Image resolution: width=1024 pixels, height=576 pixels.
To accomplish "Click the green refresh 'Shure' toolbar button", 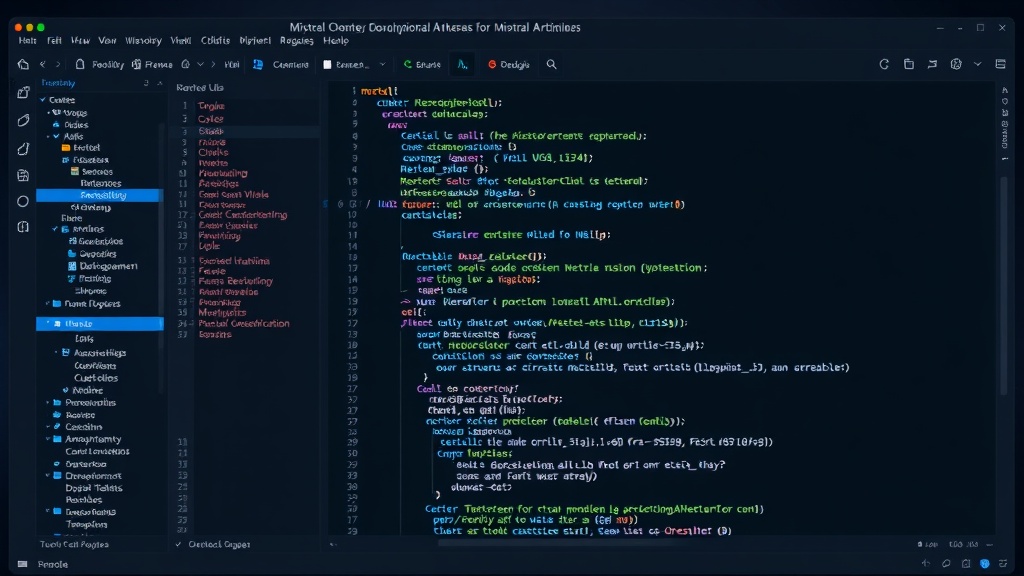I will pyautogui.click(x=422, y=64).
